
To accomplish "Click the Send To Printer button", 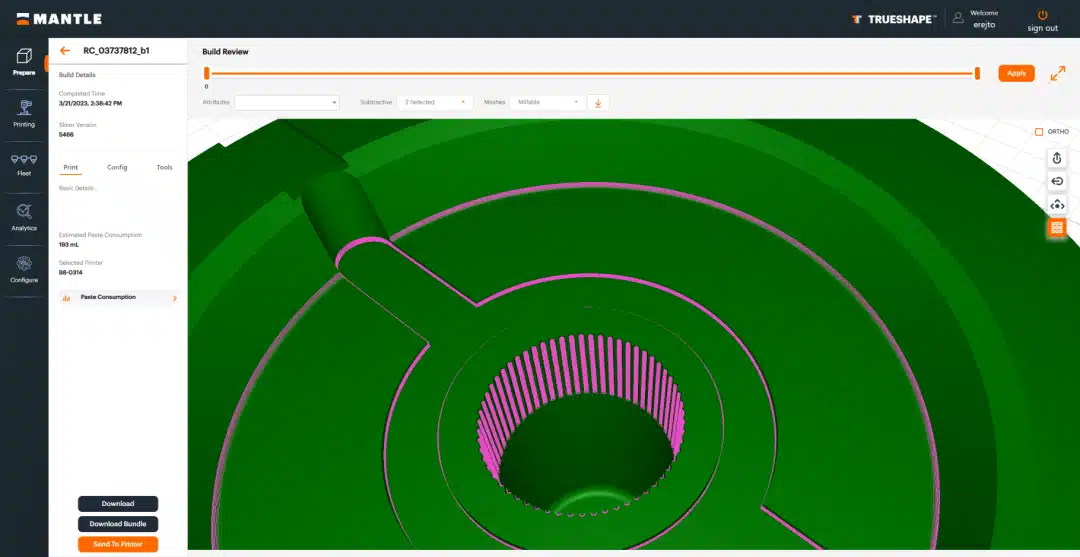I will pos(118,544).
